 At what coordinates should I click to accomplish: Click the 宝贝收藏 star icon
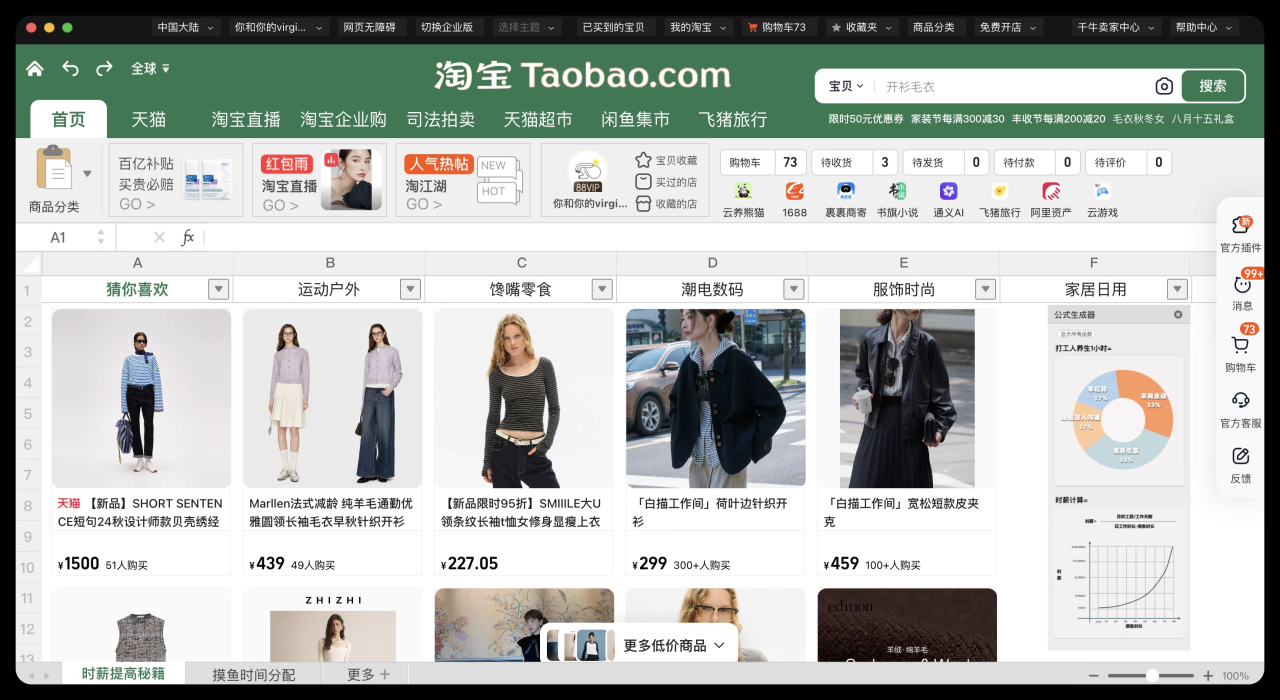point(644,160)
